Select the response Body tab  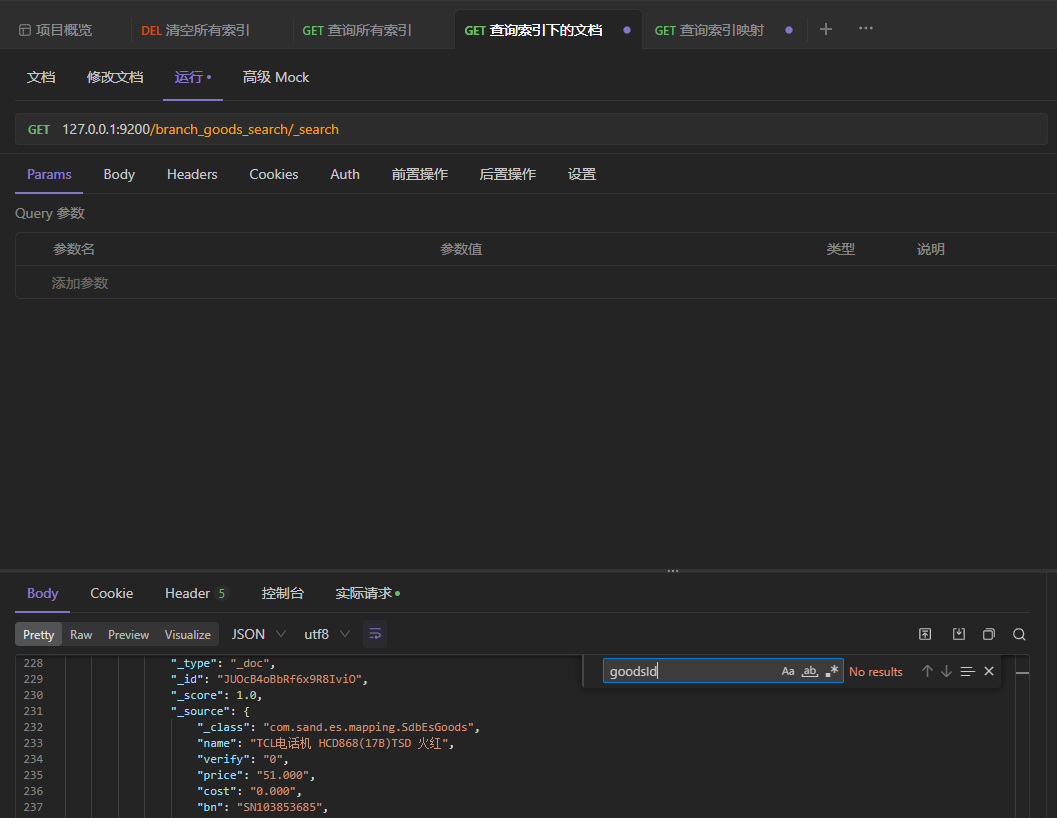[x=42, y=593]
